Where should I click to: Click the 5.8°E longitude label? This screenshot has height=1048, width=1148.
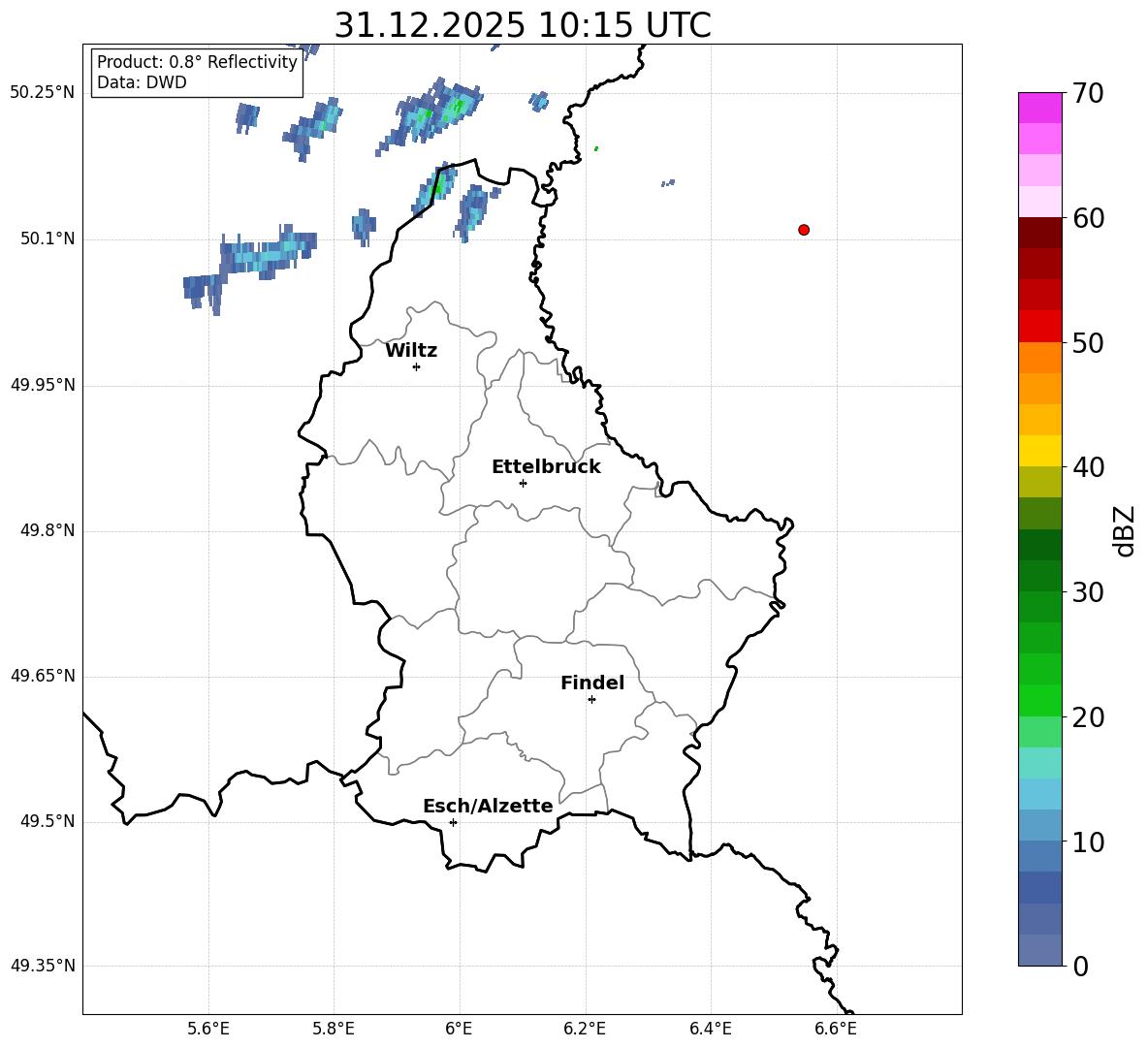[334, 1029]
